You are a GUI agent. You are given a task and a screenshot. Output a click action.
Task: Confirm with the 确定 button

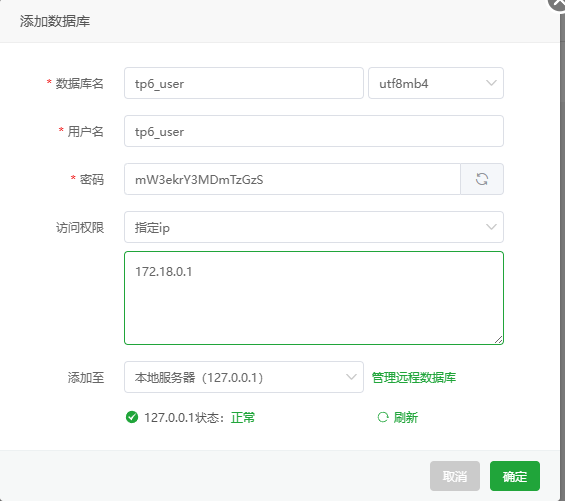pyautogui.click(x=515, y=476)
